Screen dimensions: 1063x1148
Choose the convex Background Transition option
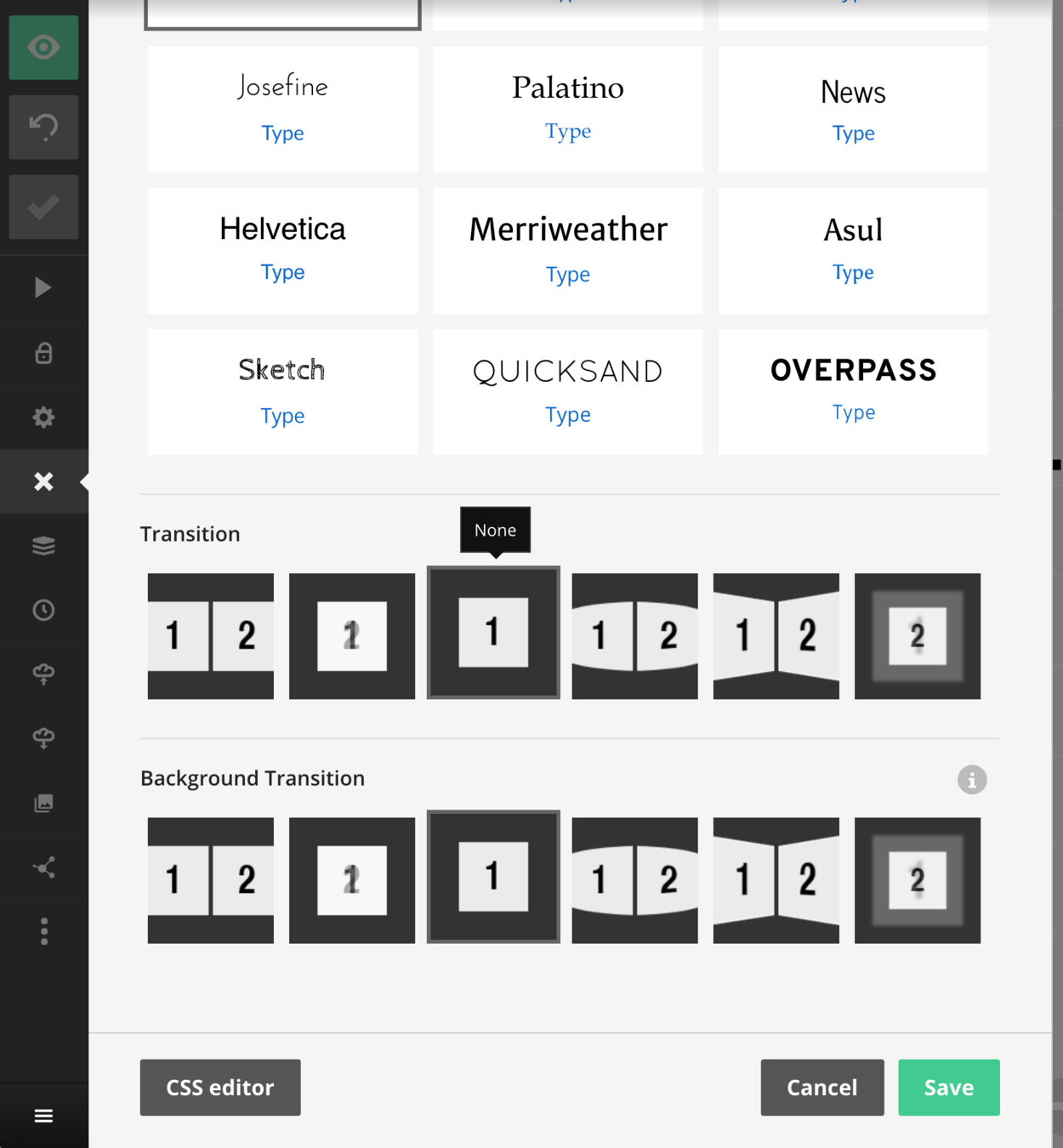coord(634,880)
